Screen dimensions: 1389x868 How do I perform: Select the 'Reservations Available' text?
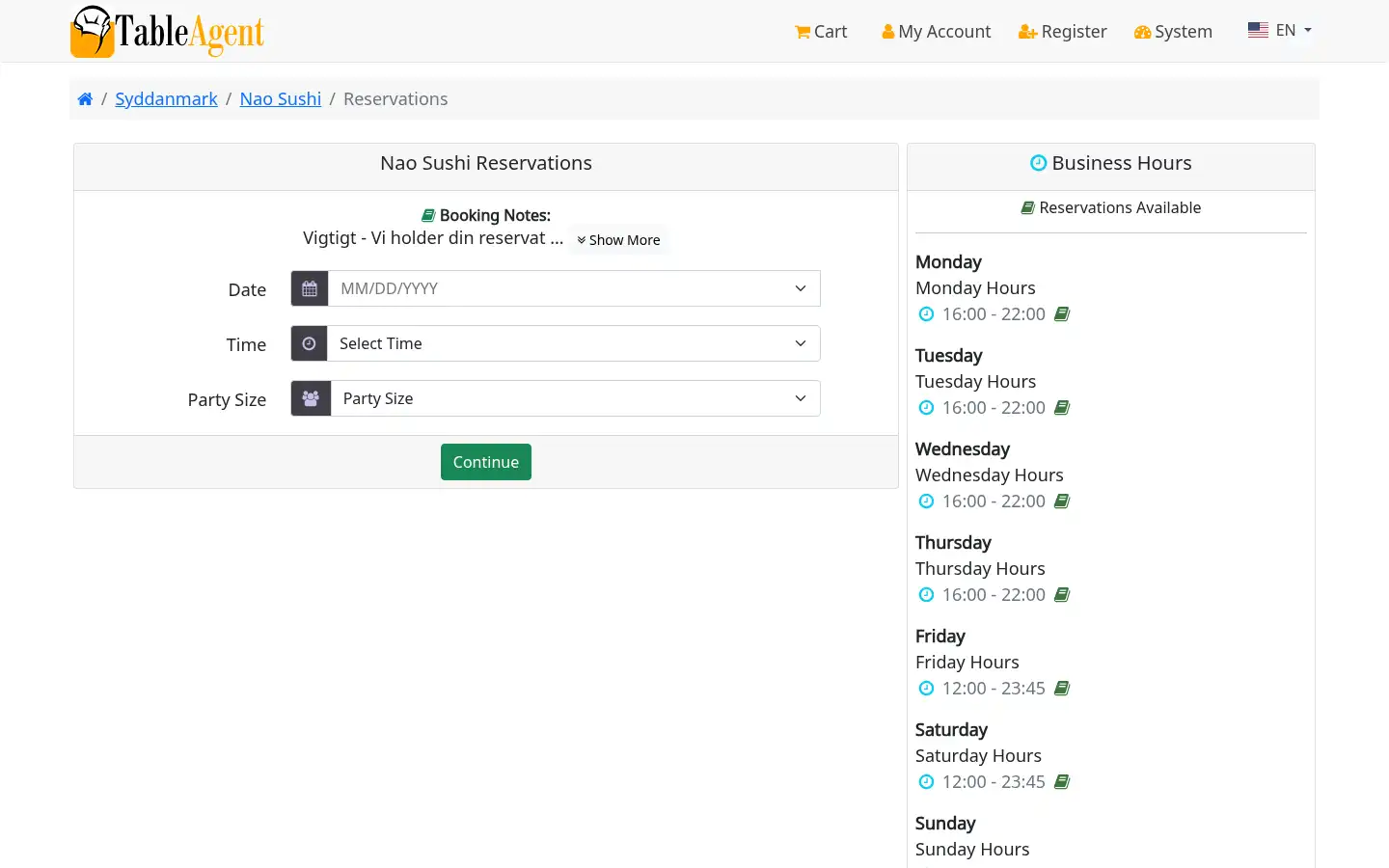(x=1120, y=207)
